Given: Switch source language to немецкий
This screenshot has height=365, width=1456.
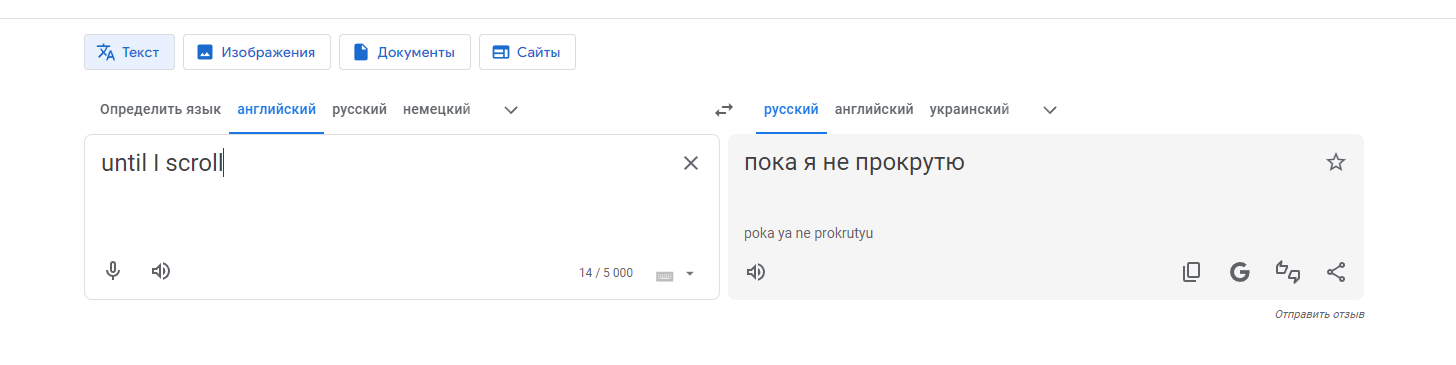Looking at the screenshot, I should coord(436,110).
